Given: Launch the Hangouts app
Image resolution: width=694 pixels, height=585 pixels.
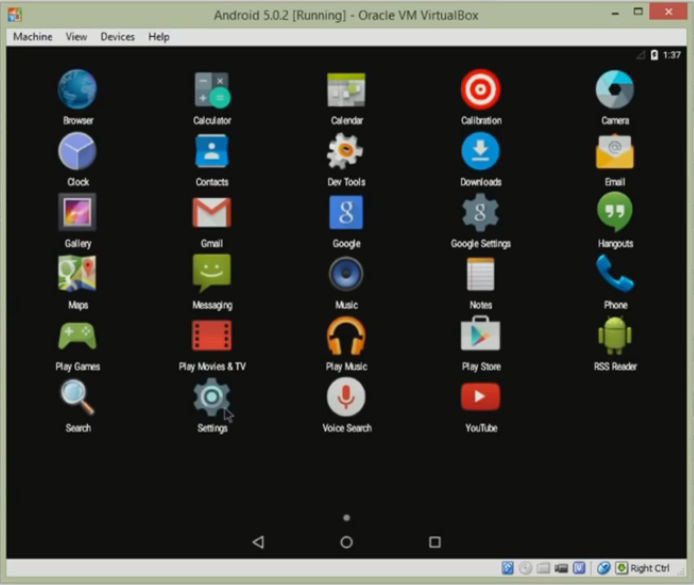Looking at the screenshot, I should tap(615, 212).
